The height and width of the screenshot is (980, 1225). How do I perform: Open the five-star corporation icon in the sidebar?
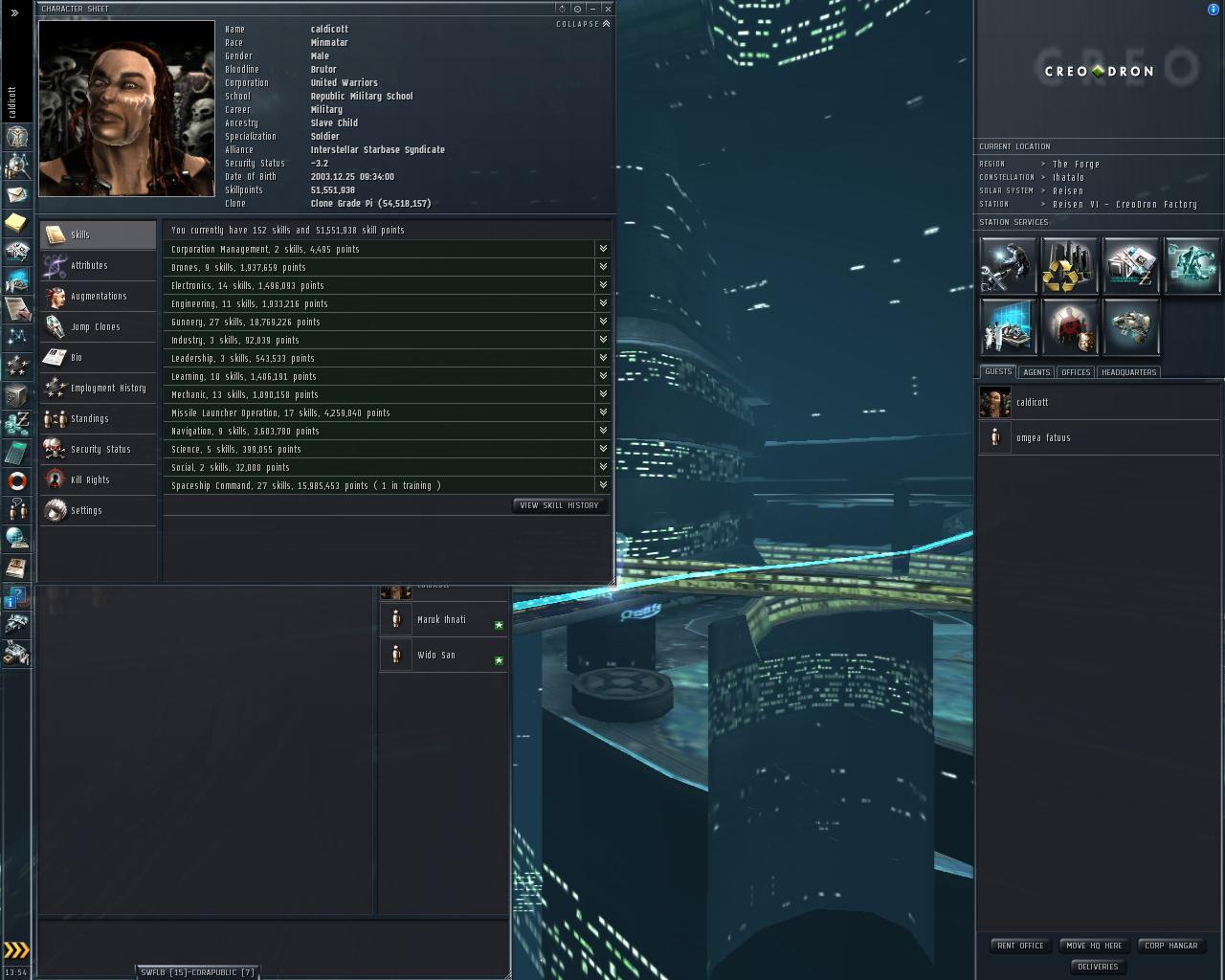[16, 366]
